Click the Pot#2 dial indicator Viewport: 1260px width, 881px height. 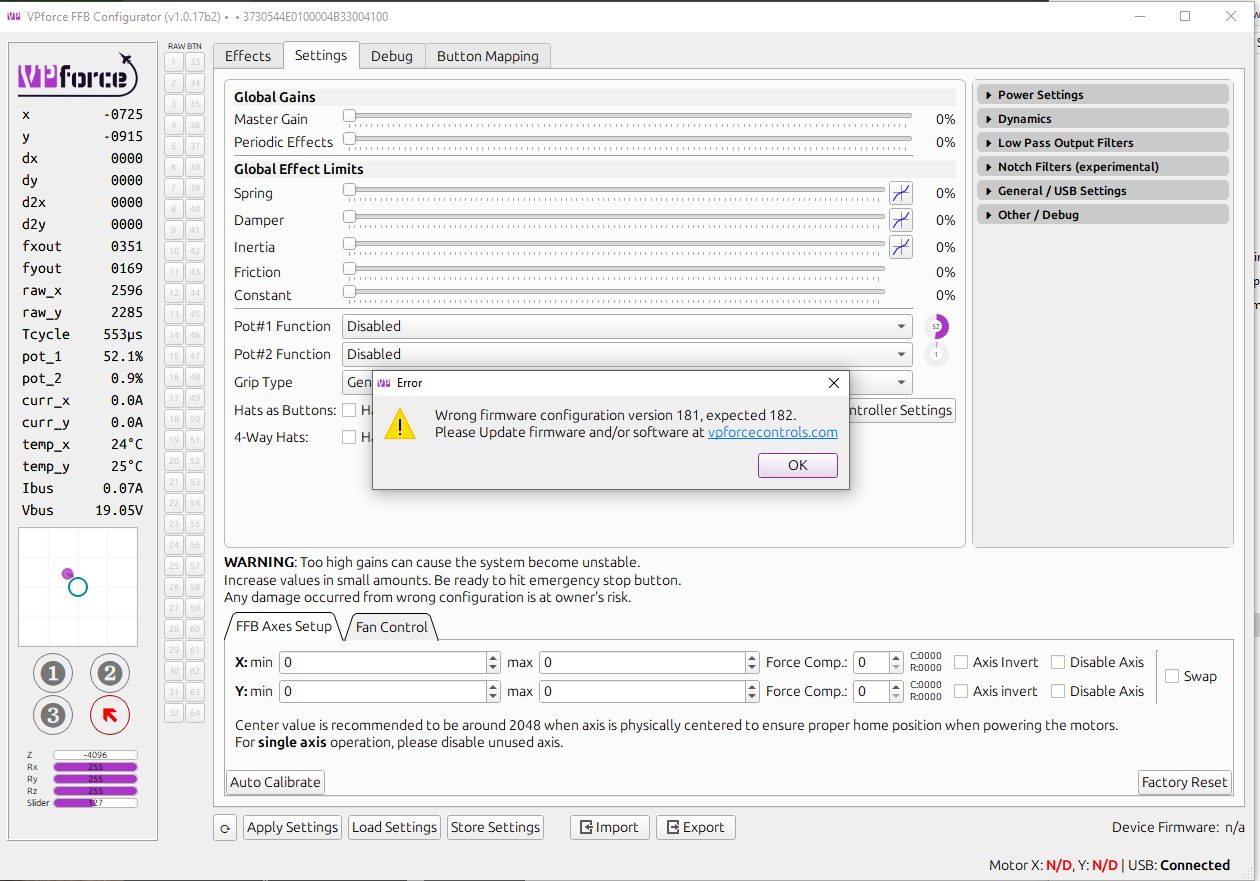[x=936, y=354]
